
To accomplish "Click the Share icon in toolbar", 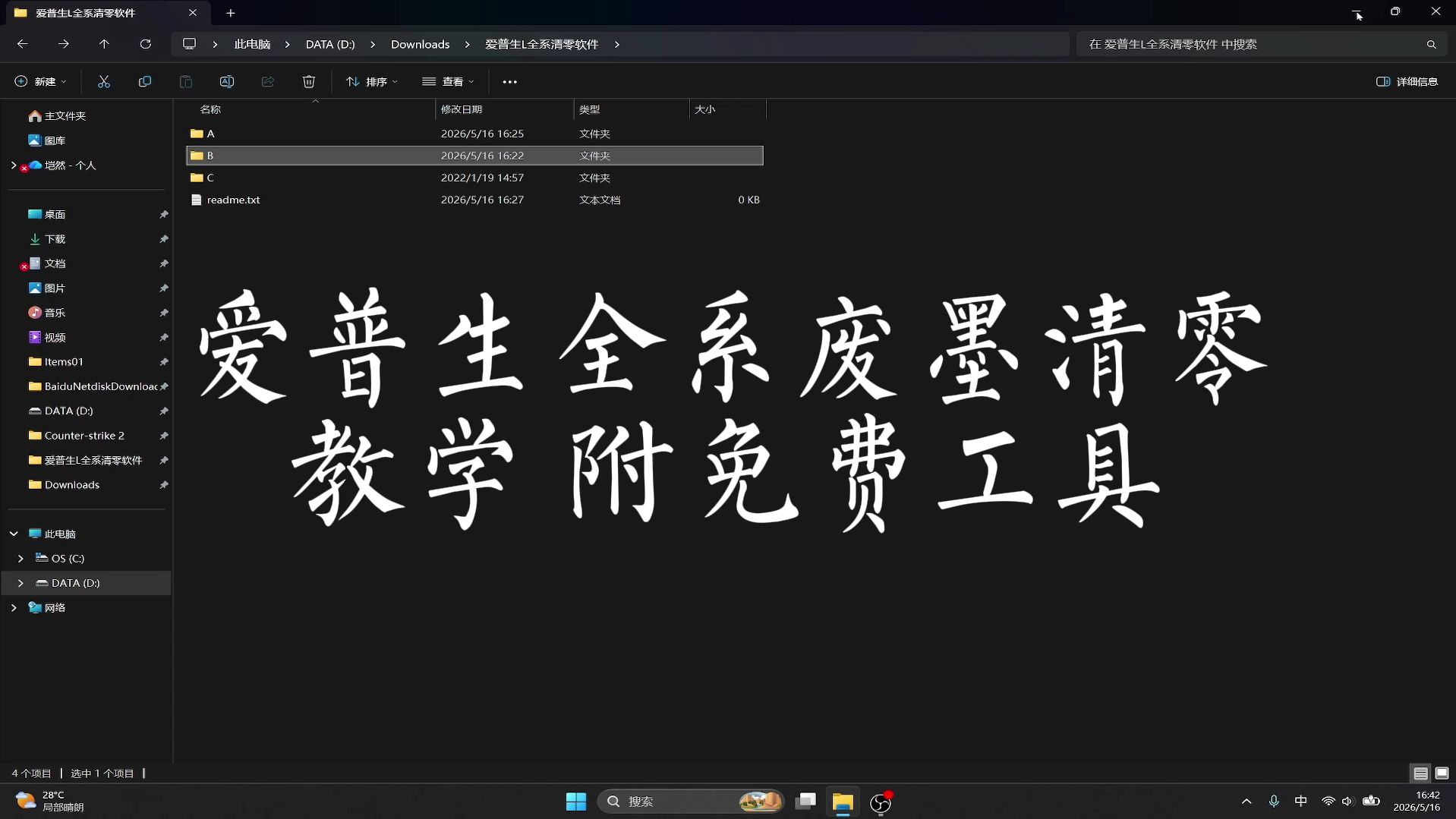I will [268, 81].
